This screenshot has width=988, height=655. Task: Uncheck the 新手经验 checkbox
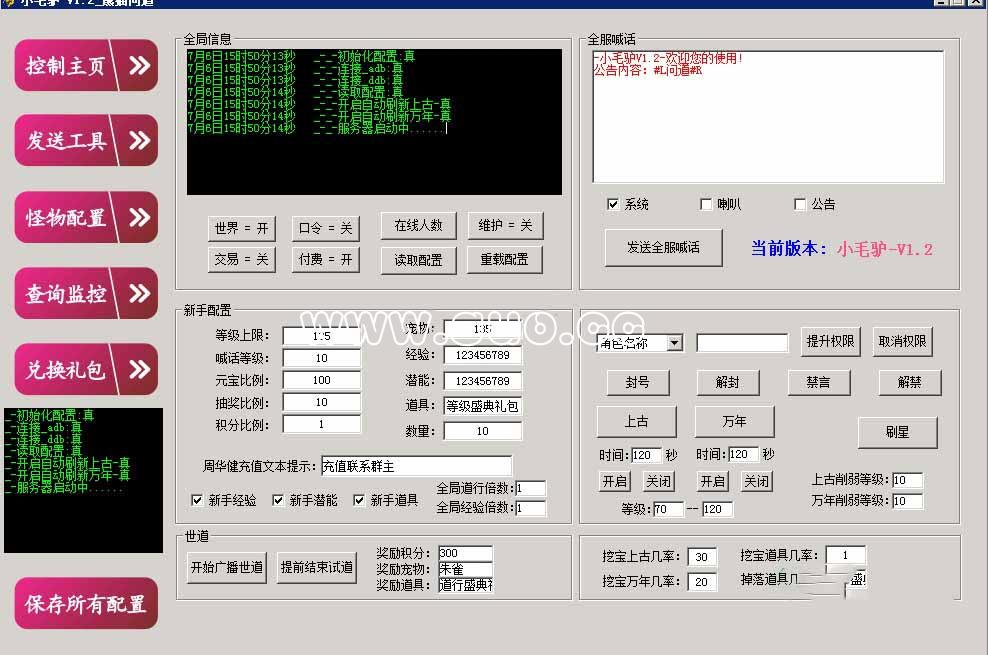[x=197, y=500]
